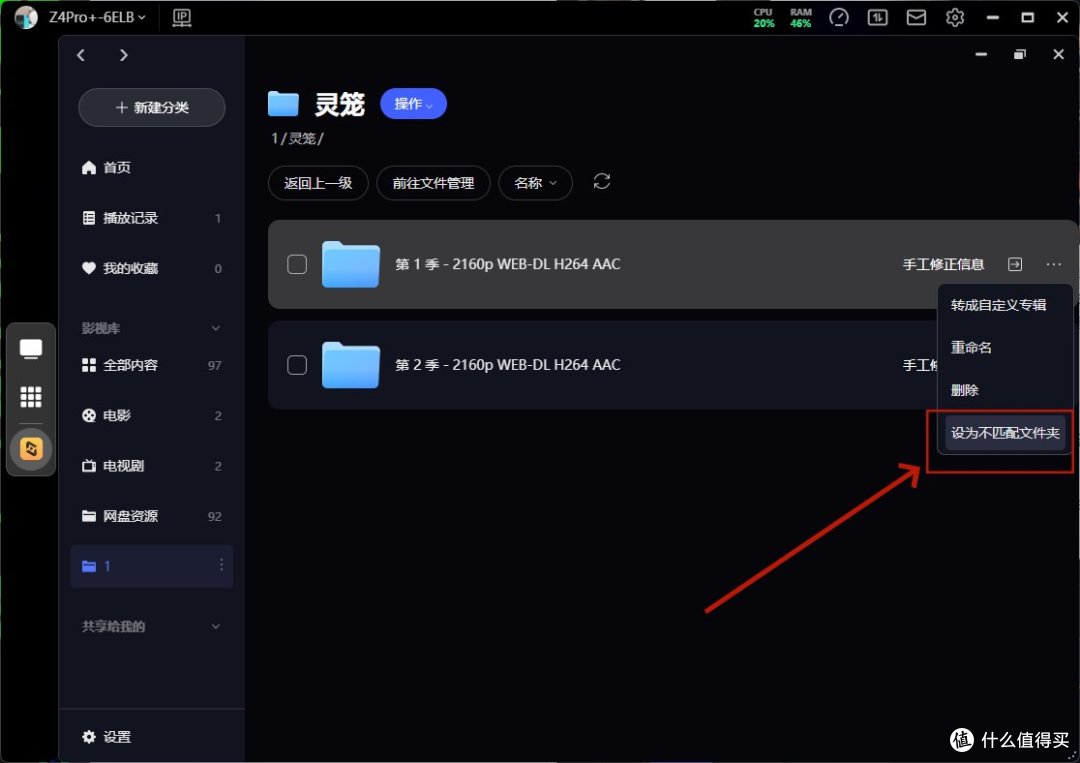Open the speed gauge icon in top bar

[x=838, y=17]
